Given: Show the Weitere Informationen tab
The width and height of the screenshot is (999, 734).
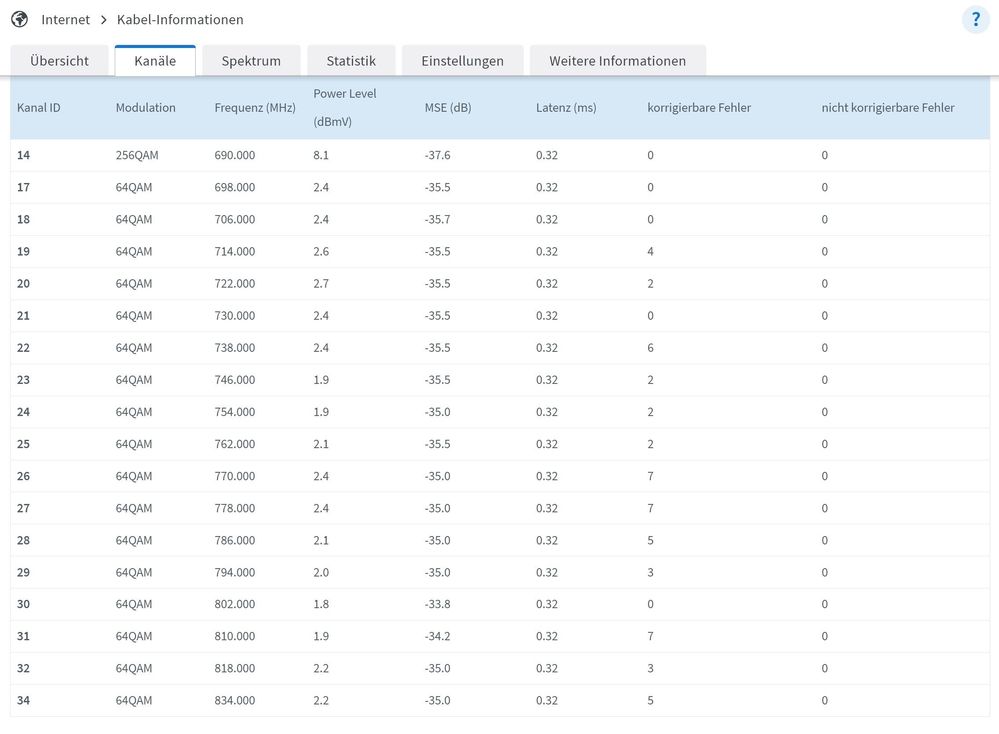Looking at the screenshot, I should pyautogui.click(x=617, y=61).
